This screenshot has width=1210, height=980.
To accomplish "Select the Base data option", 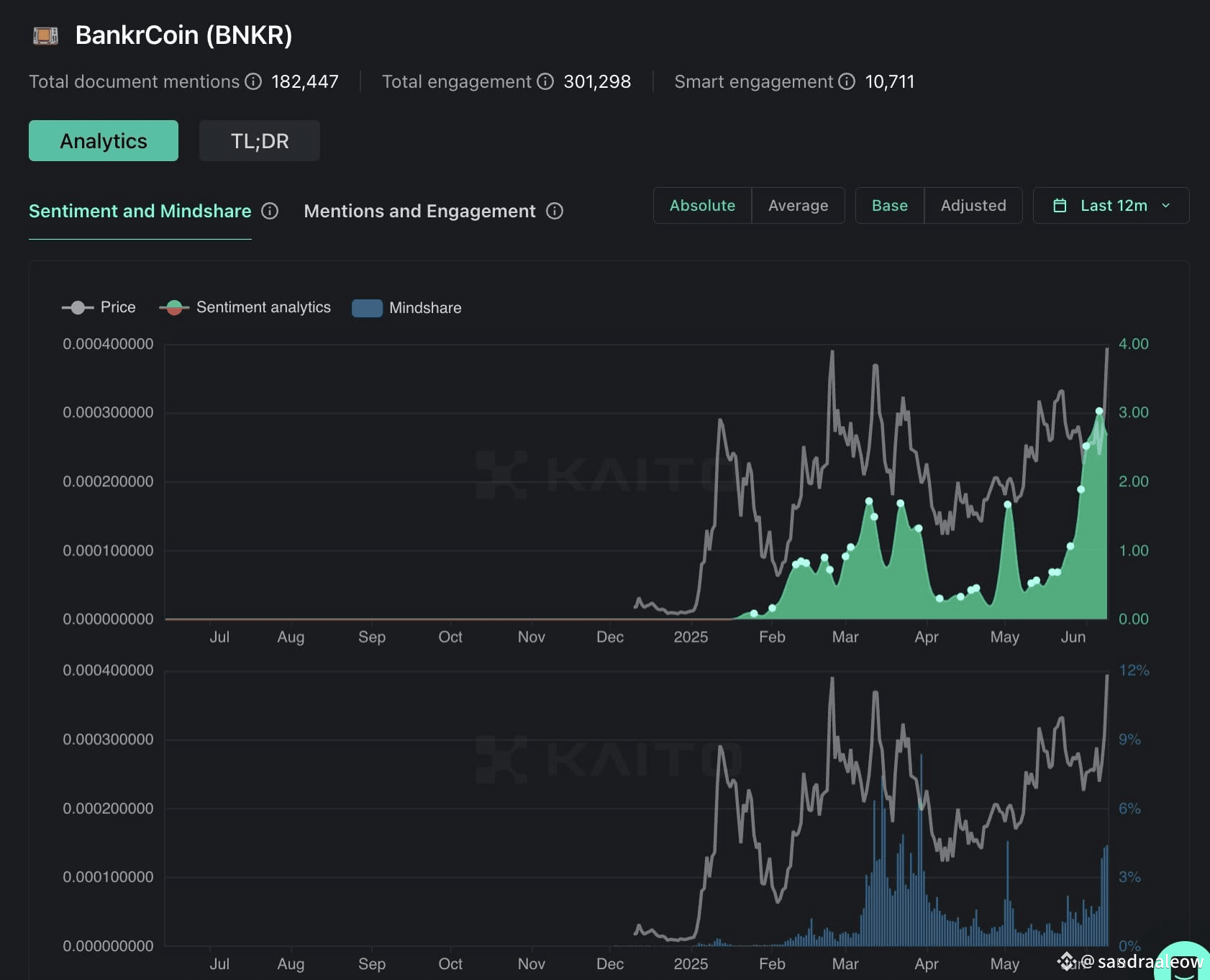I will pos(890,206).
